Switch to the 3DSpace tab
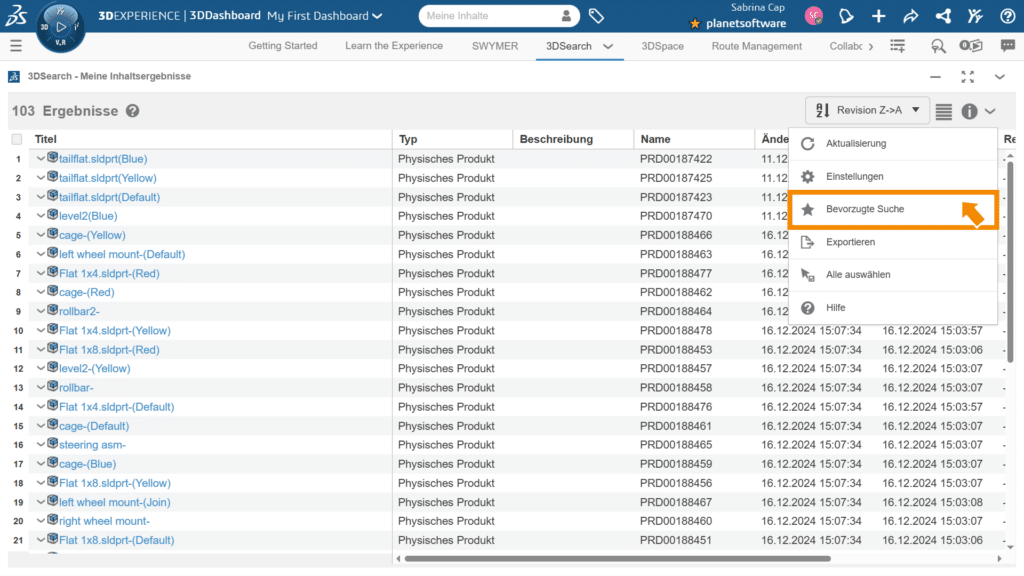This screenshot has height=576, width=1024. pyautogui.click(x=662, y=46)
